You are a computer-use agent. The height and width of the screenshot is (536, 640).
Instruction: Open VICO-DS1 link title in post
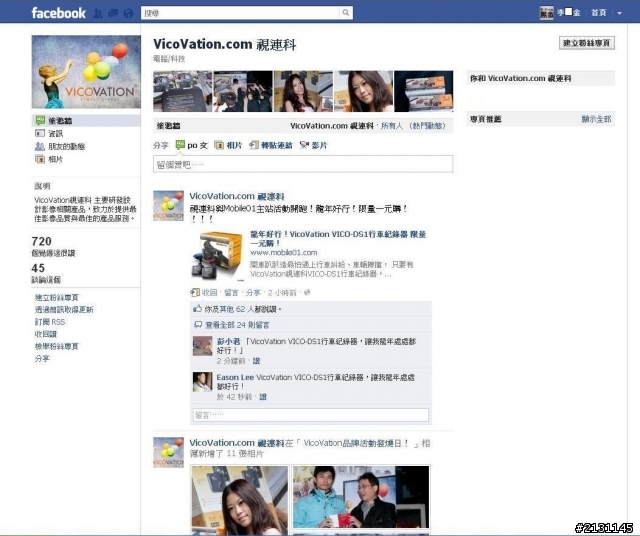(338, 238)
